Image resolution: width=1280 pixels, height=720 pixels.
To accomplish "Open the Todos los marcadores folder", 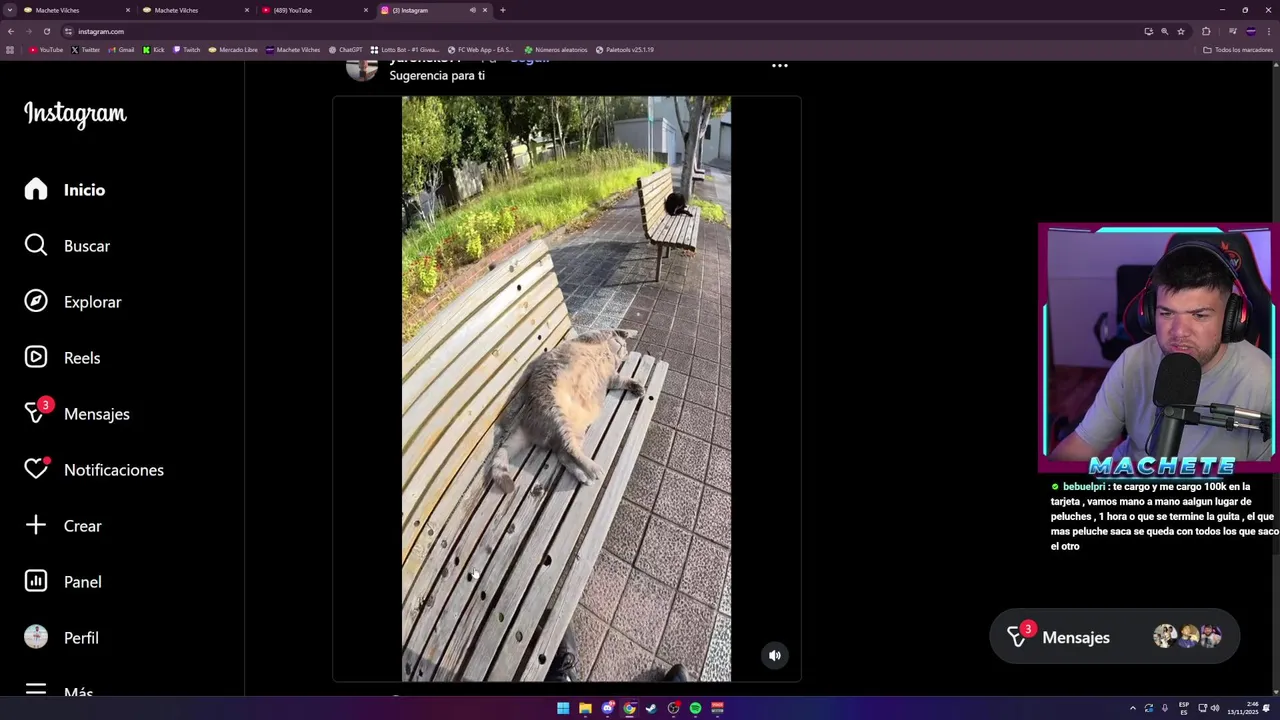I will (x=1238, y=50).
